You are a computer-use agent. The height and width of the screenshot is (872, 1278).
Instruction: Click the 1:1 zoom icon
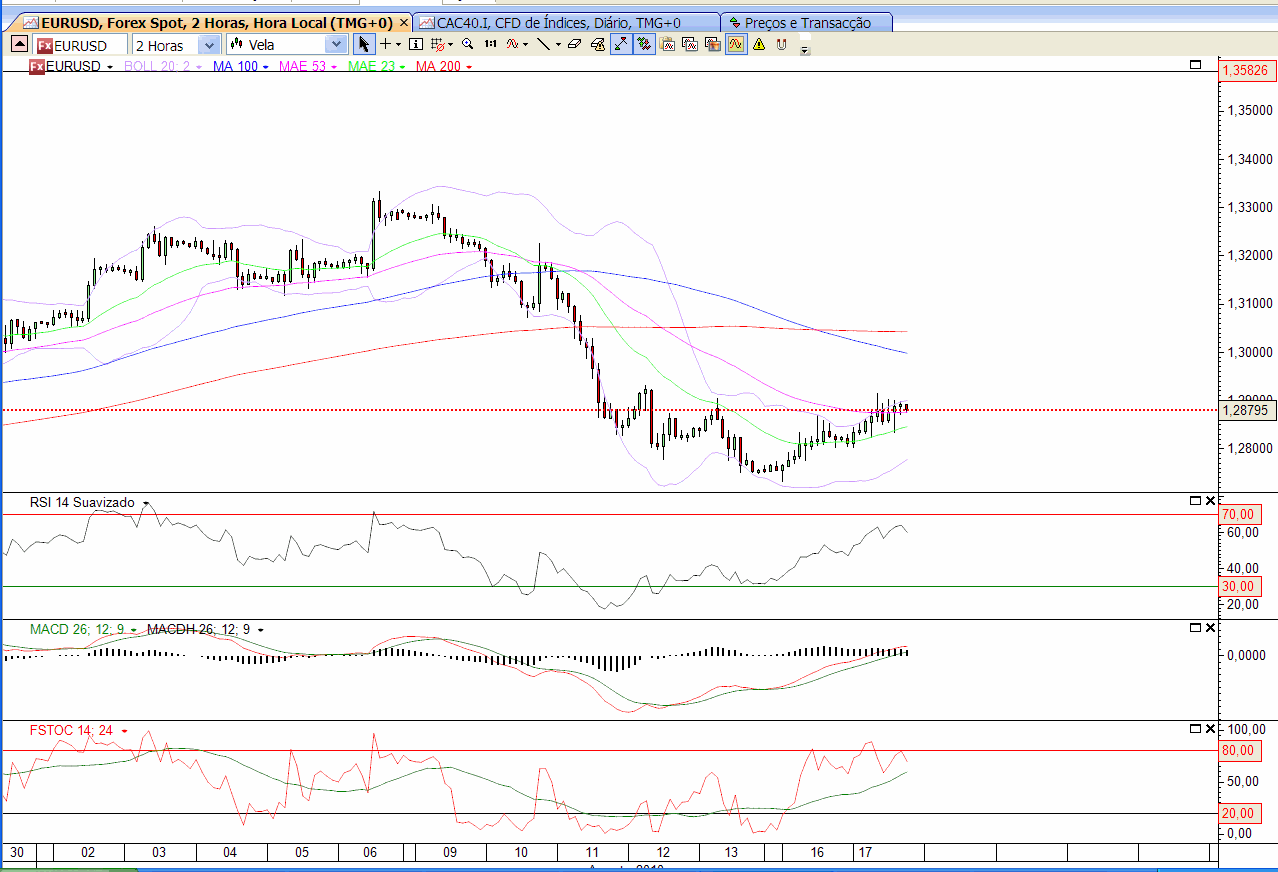(492, 44)
